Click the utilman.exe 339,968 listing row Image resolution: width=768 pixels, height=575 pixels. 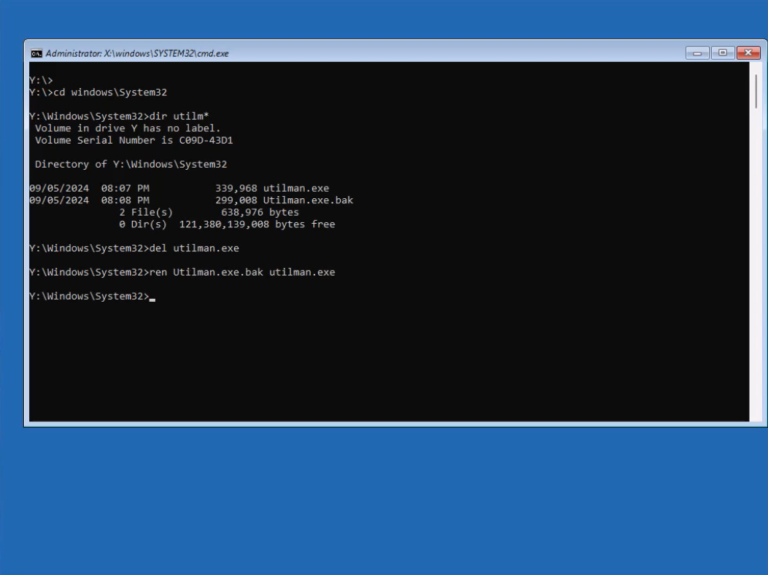coord(179,188)
